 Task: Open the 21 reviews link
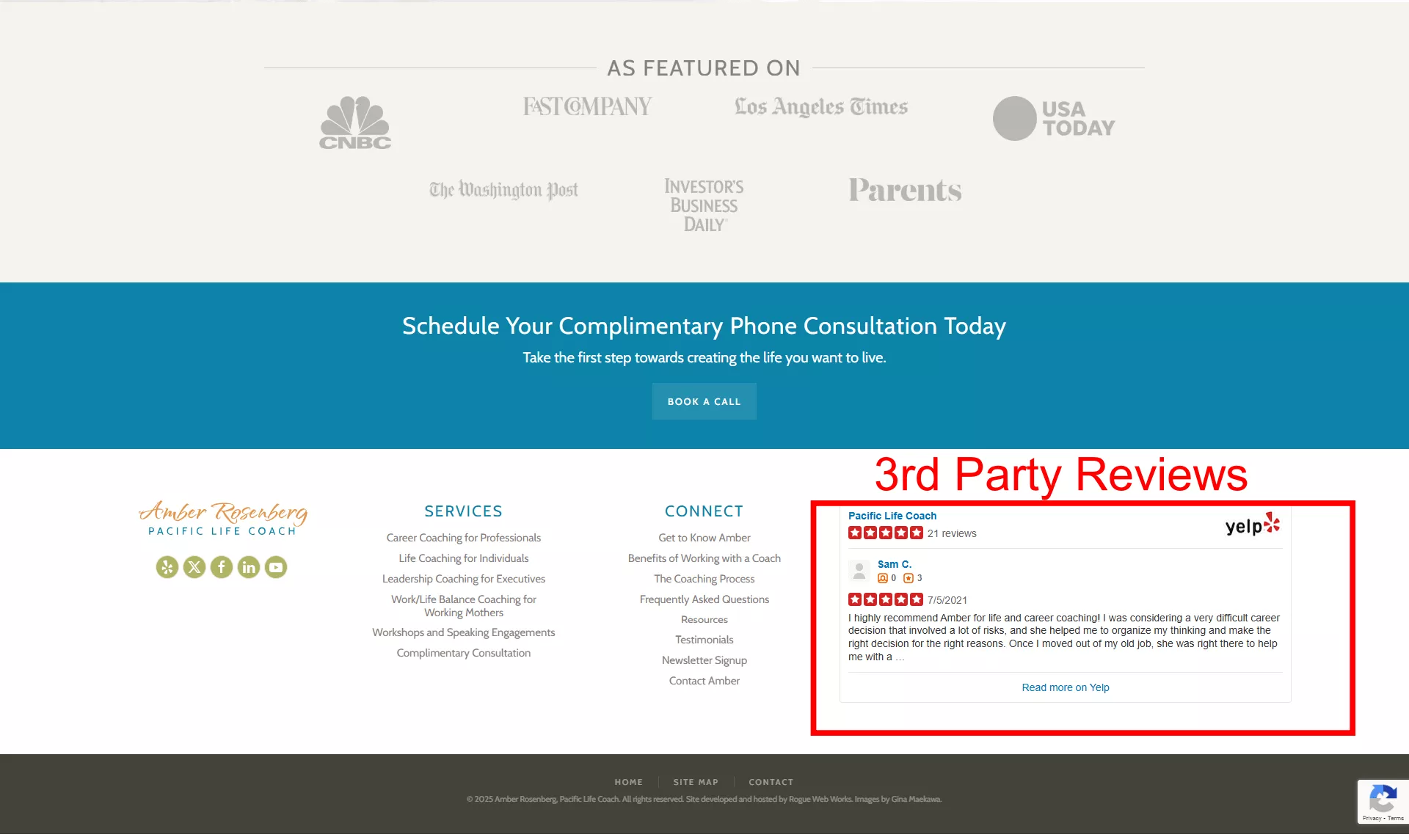(952, 533)
